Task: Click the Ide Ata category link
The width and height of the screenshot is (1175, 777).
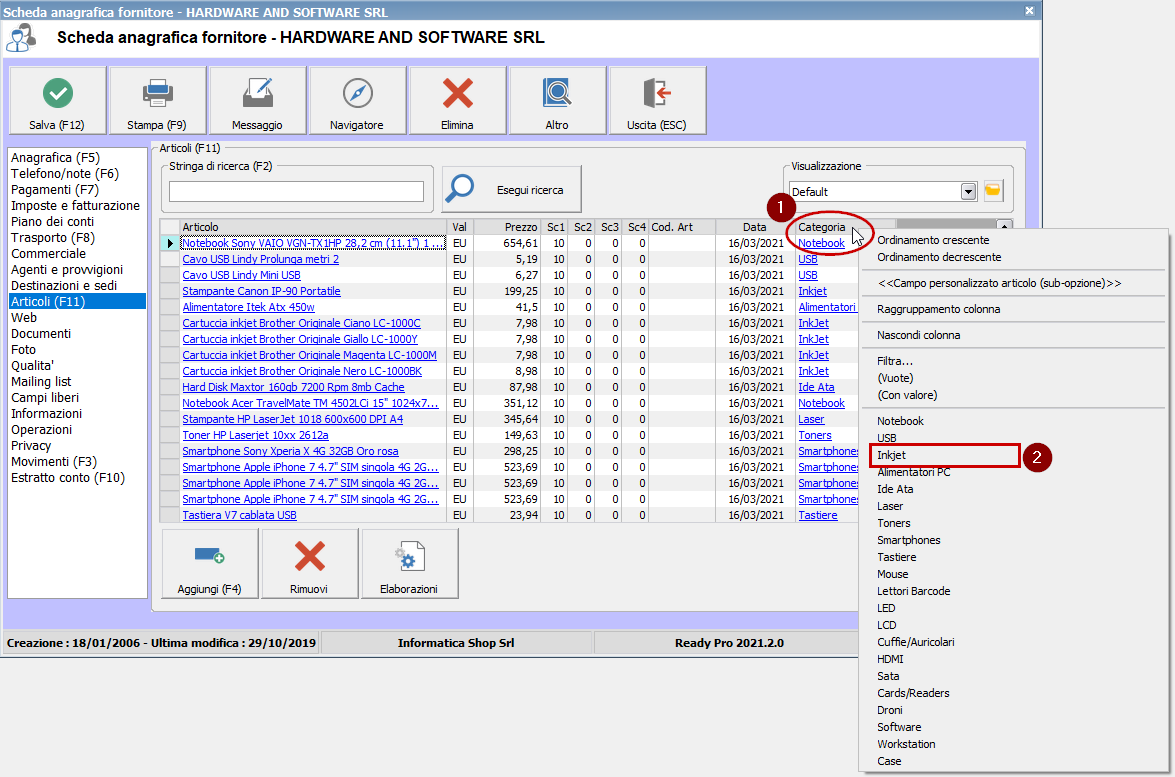Action: coord(816,387)
